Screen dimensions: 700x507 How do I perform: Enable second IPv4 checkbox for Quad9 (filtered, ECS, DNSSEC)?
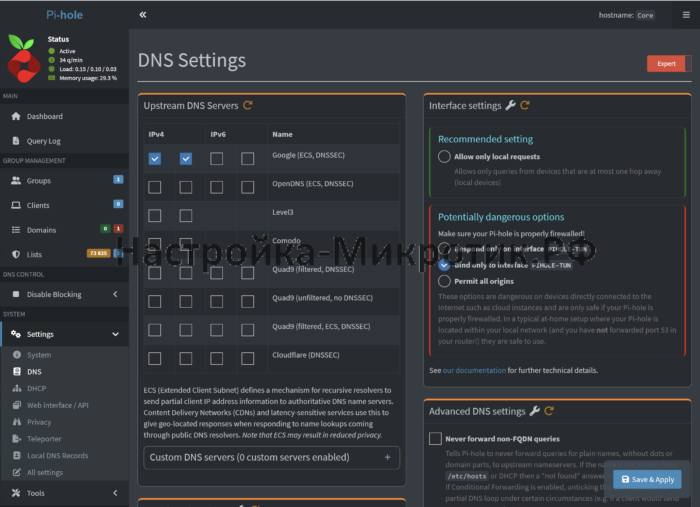tap(186, 330)
